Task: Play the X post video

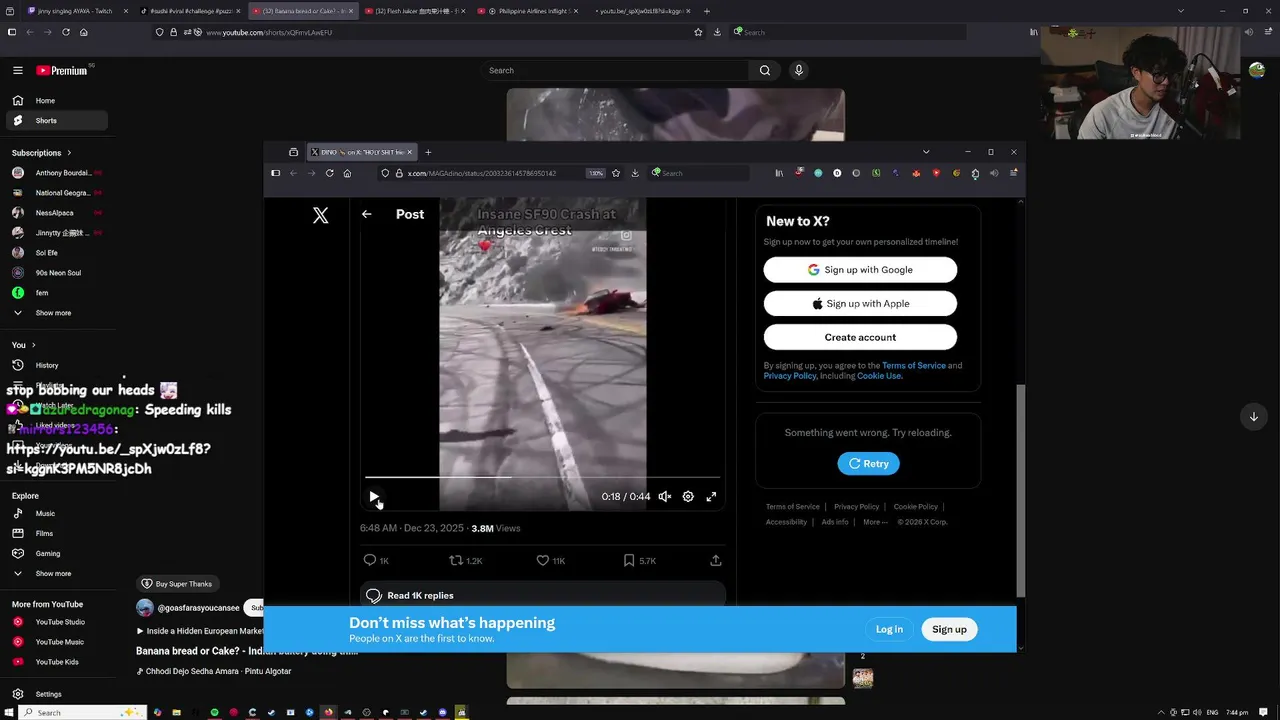Action: click(x=374, y=496)
